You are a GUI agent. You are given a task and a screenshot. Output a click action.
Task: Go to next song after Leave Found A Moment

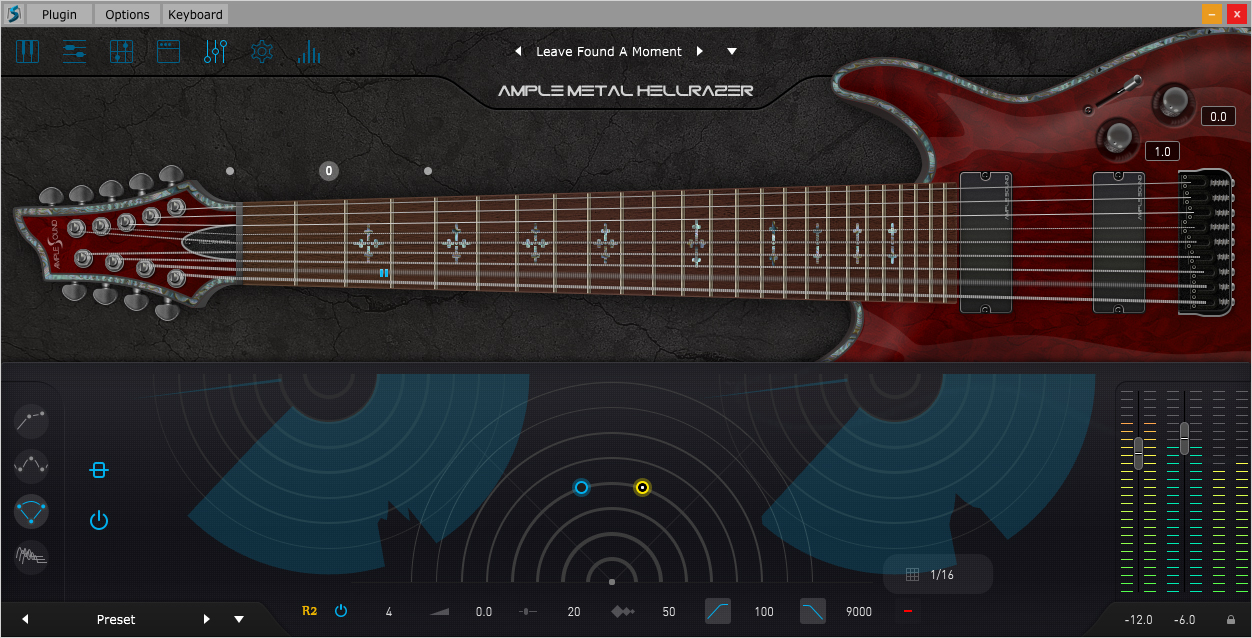coord(700,52)
